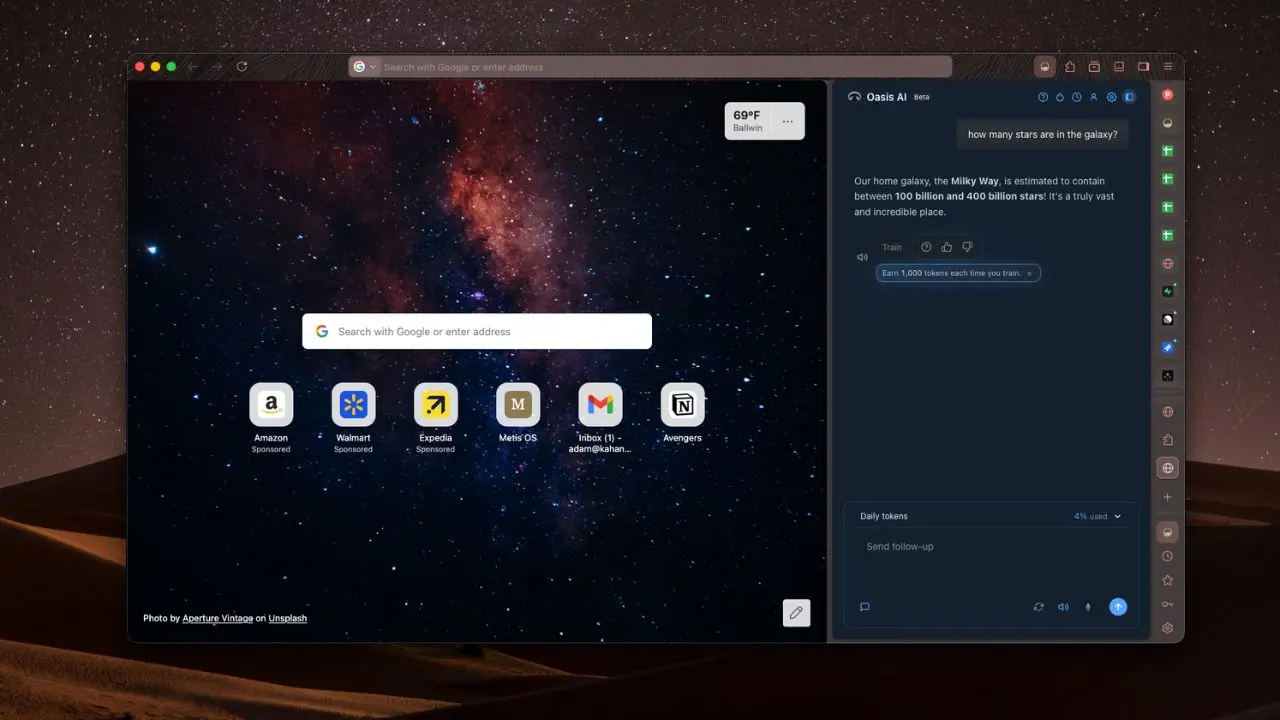The image size is (1280, 720).
Task: Open history via the sidebar clock icon
Action: click(x=1167, y=556)
